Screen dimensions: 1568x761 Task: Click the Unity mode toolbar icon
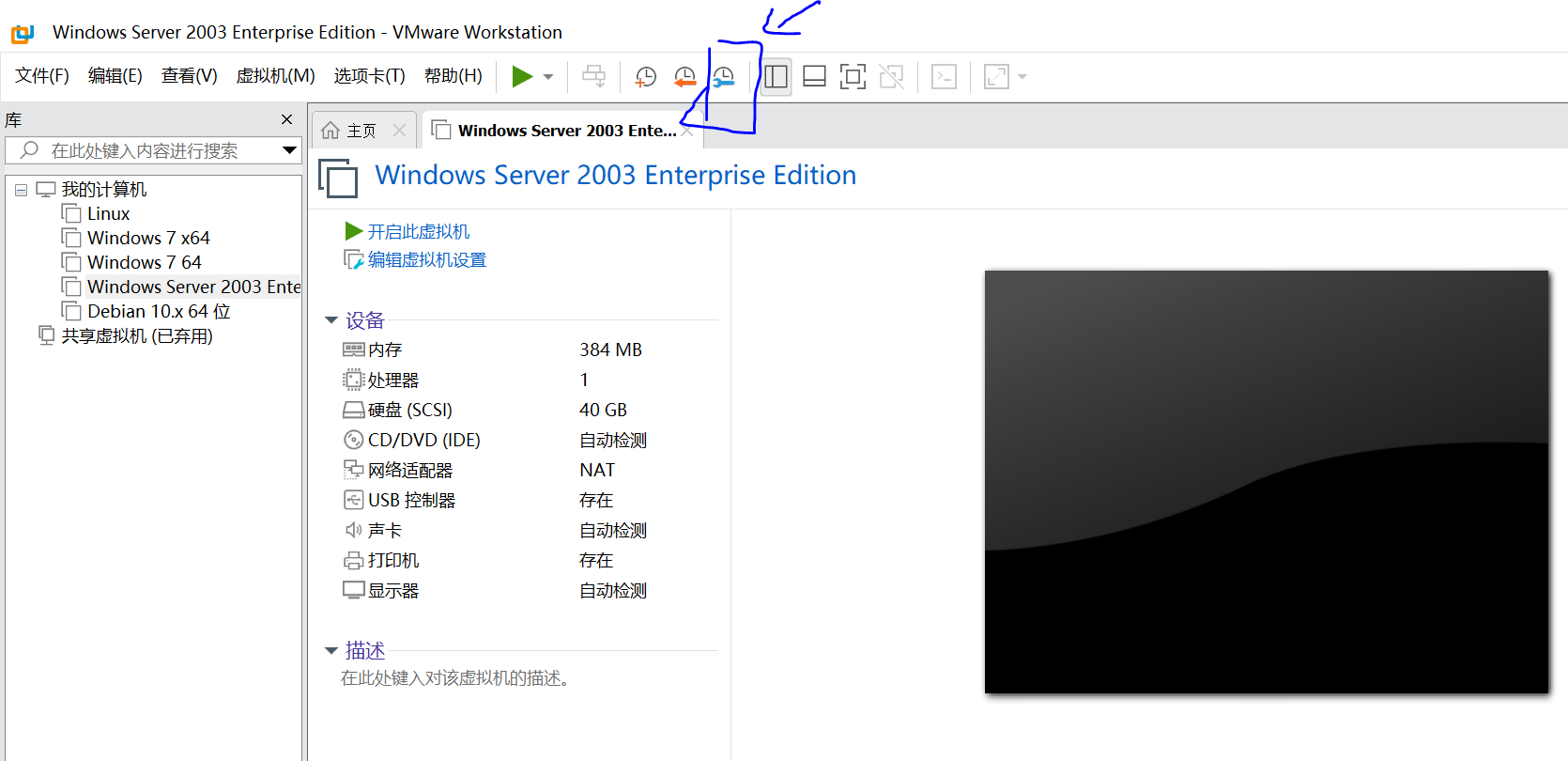point(892,76)
